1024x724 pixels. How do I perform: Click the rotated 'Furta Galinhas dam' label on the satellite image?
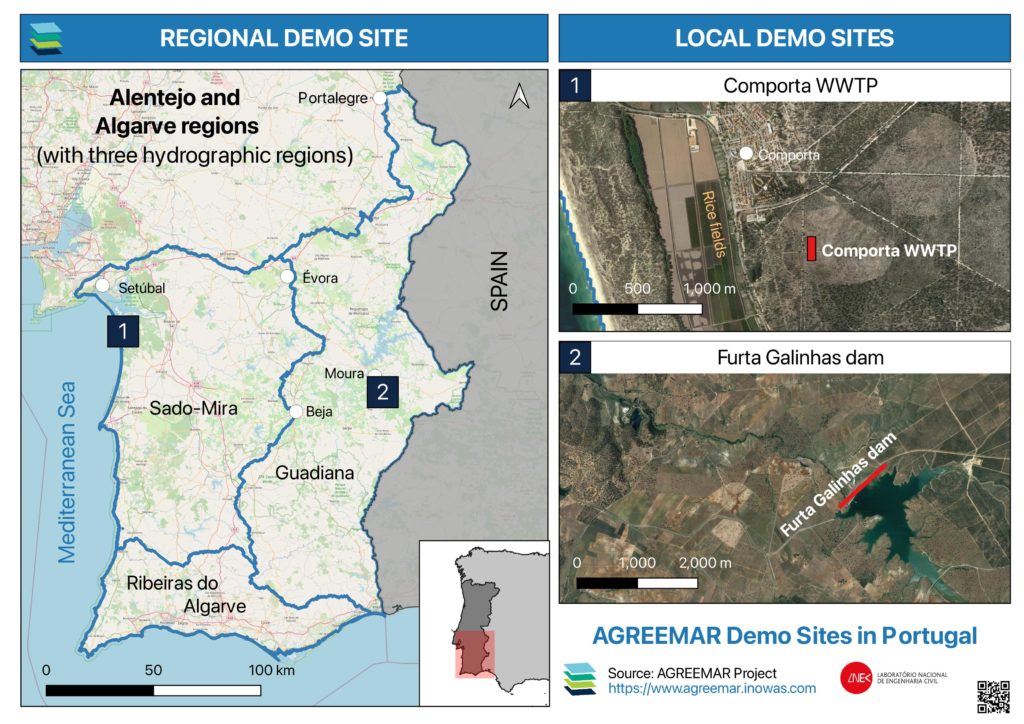[x=838, y=484]
